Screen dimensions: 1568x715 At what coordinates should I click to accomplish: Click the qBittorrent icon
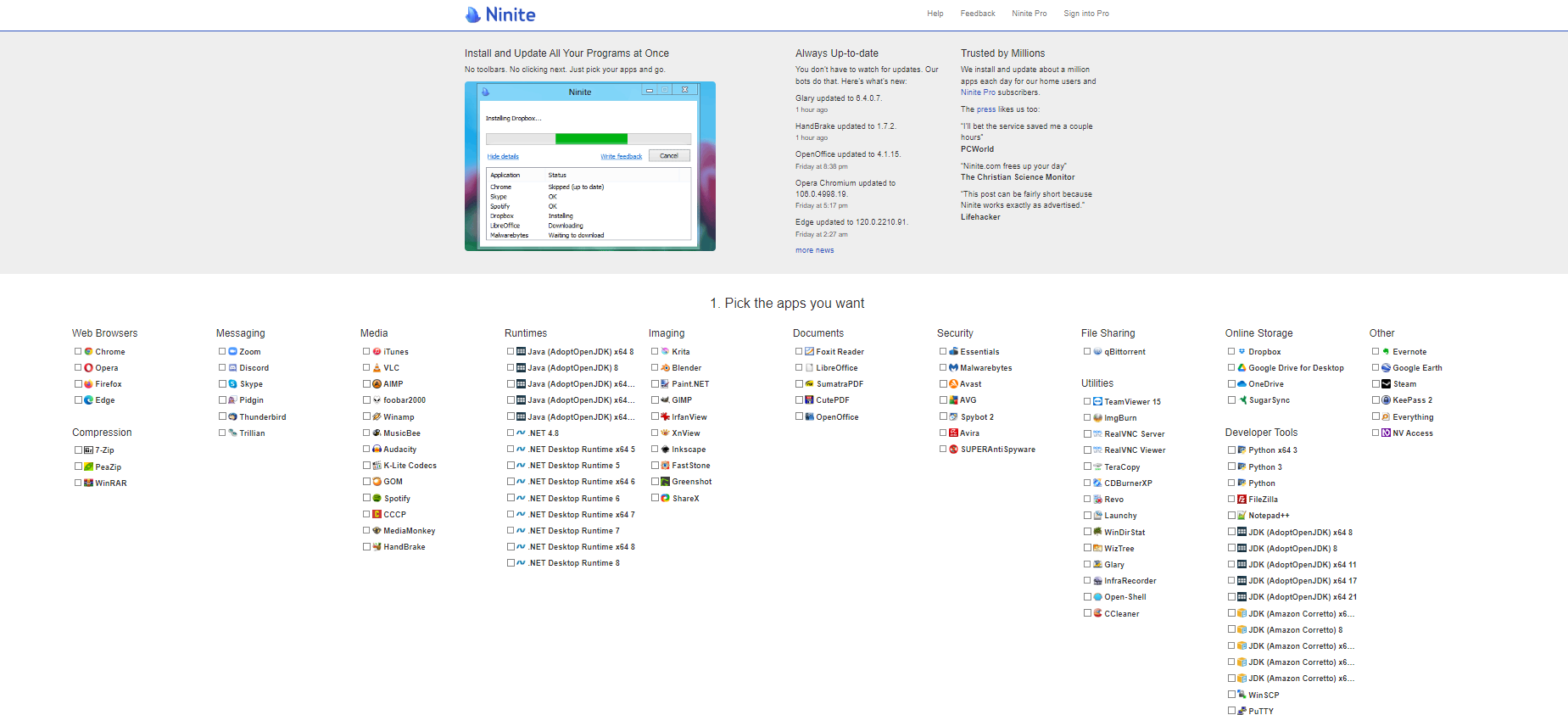click(x=1097, y=351)
